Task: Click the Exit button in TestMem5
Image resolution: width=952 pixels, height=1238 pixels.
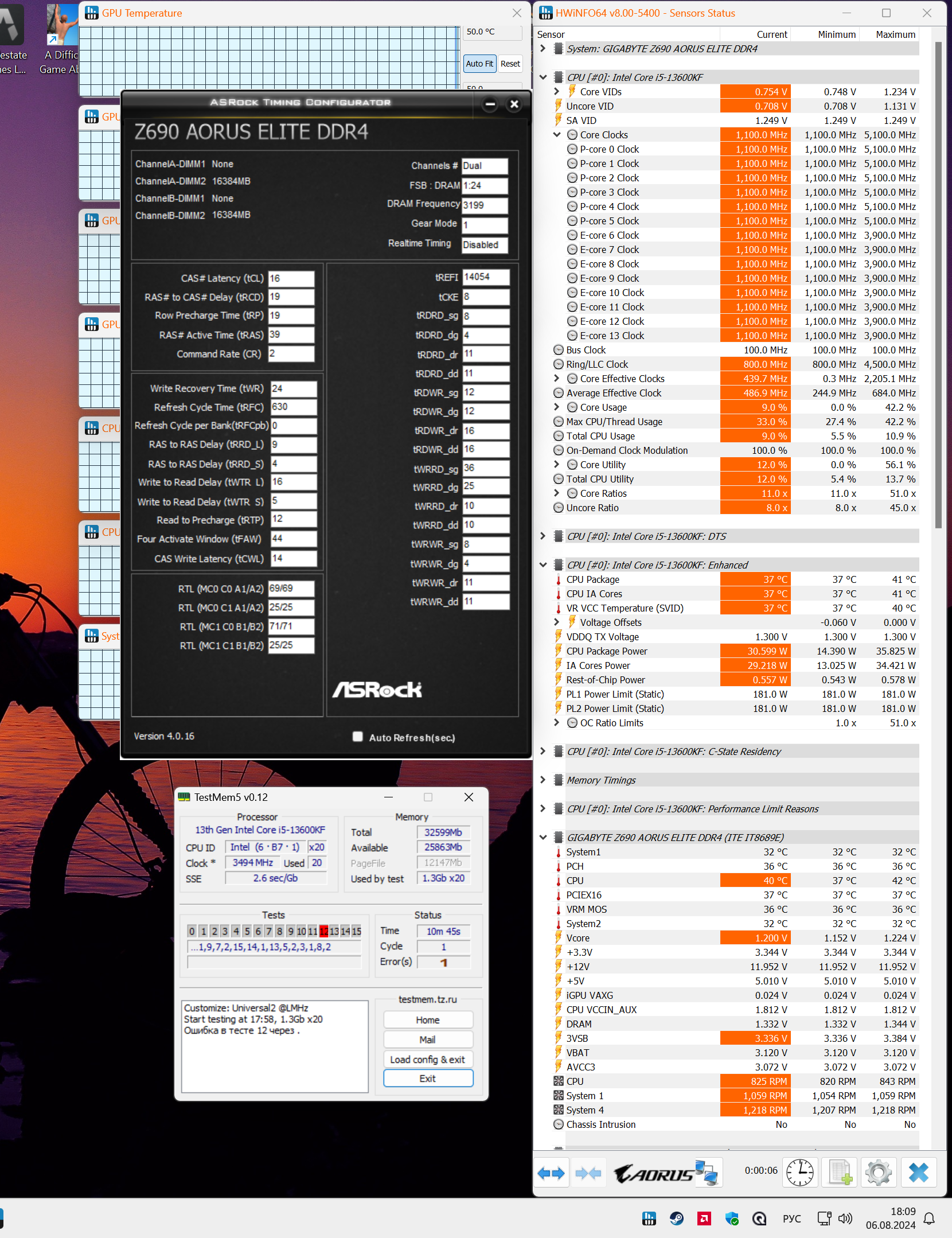Action: [x=428, y=1079]
